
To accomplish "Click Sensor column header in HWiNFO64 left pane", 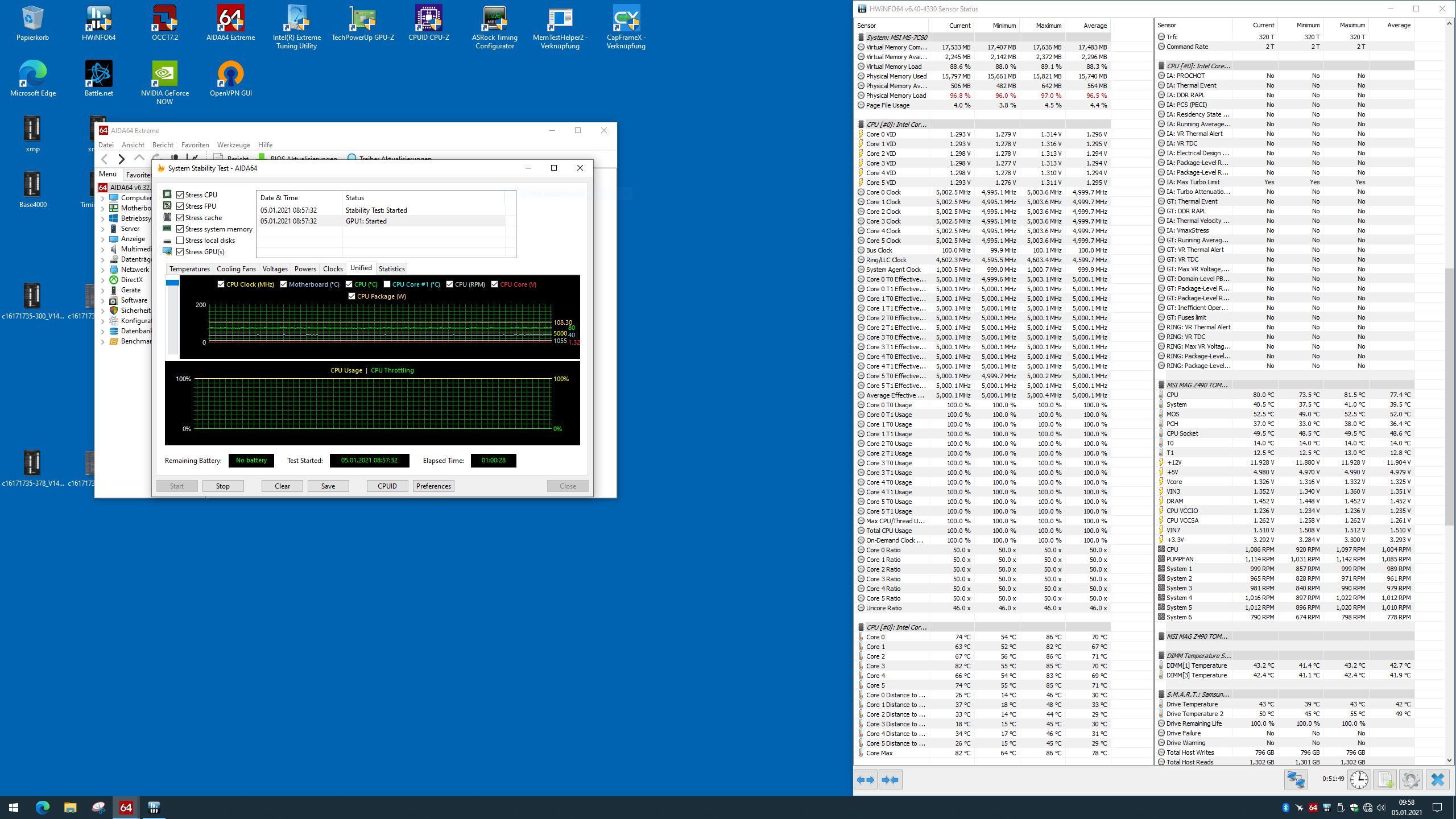I will (891, 25).
